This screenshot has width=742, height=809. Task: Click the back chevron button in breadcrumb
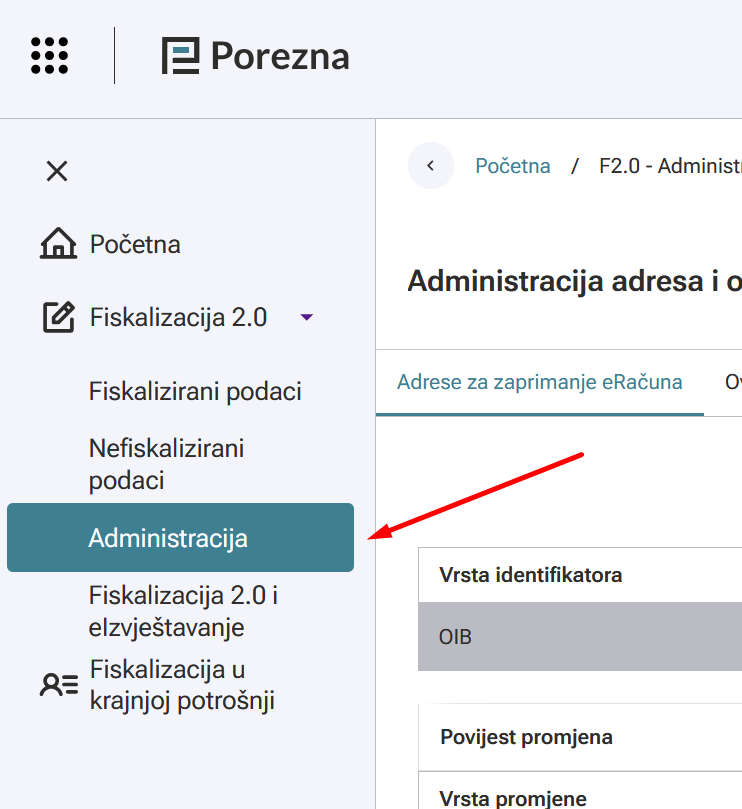[431, 166]
